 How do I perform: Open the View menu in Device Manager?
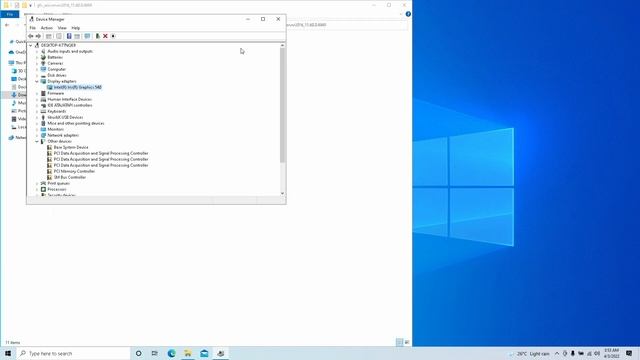[62, 28]
